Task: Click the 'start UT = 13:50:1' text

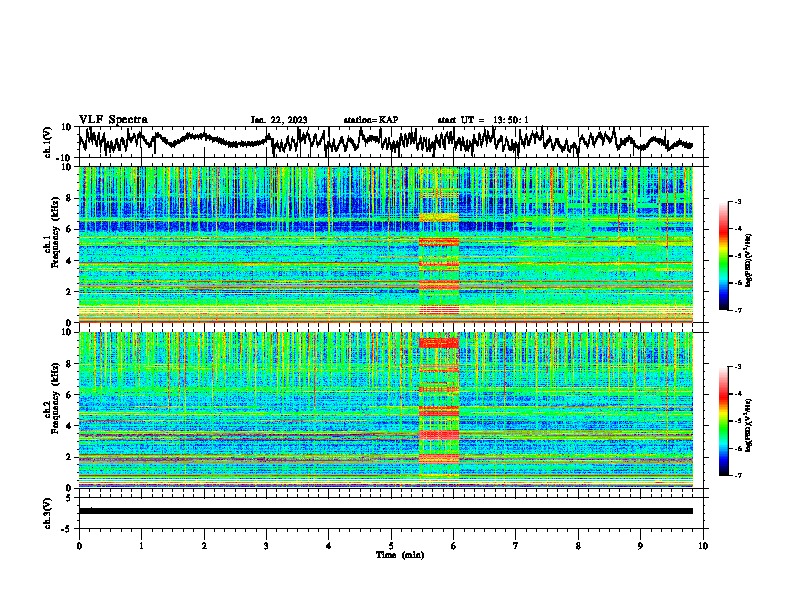Action: click(x=483, y=120)
